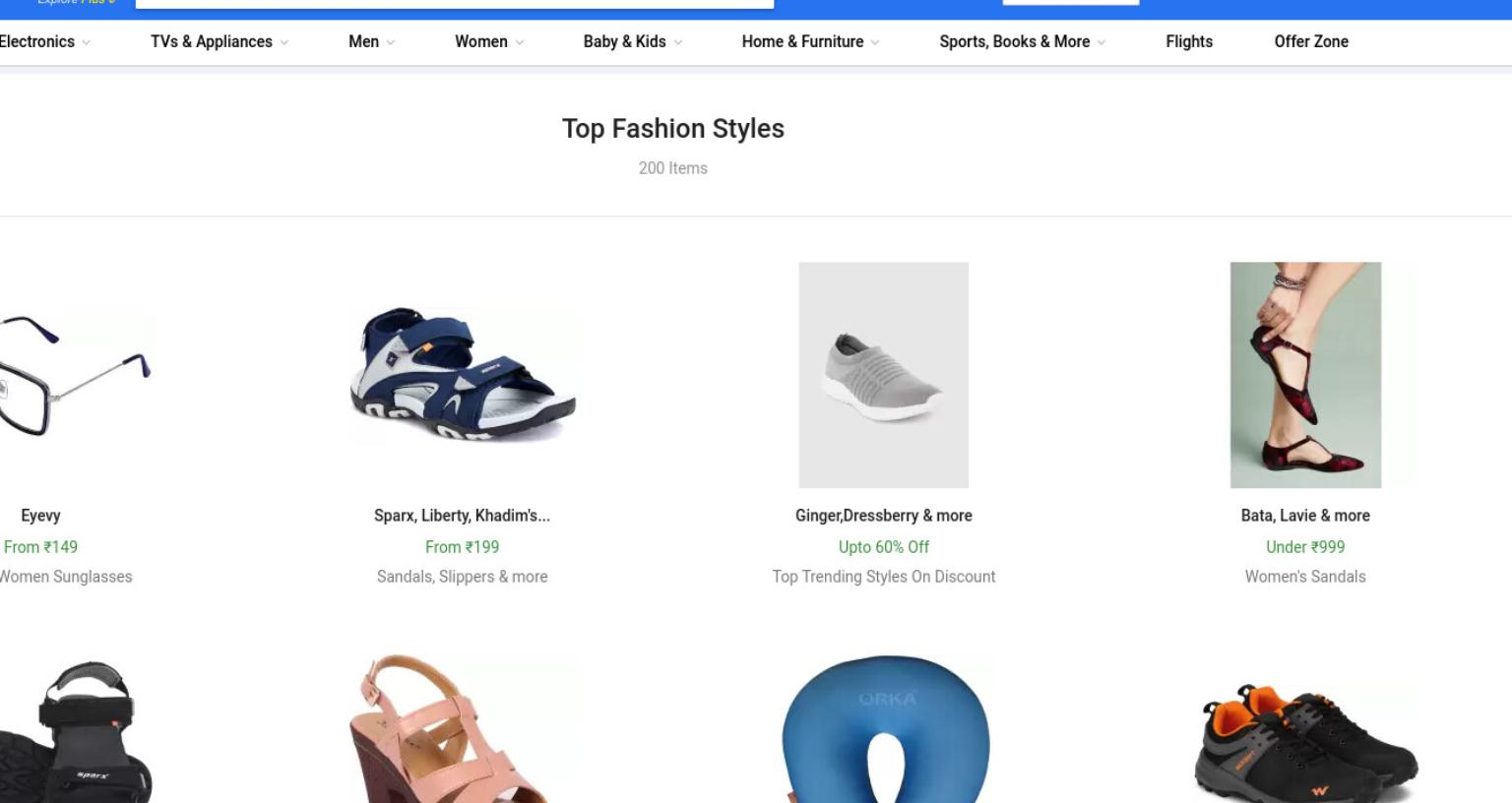1512x803 pixels.
Task: Expand chevron next to Baby & Kids
Action: pos(678,42)
